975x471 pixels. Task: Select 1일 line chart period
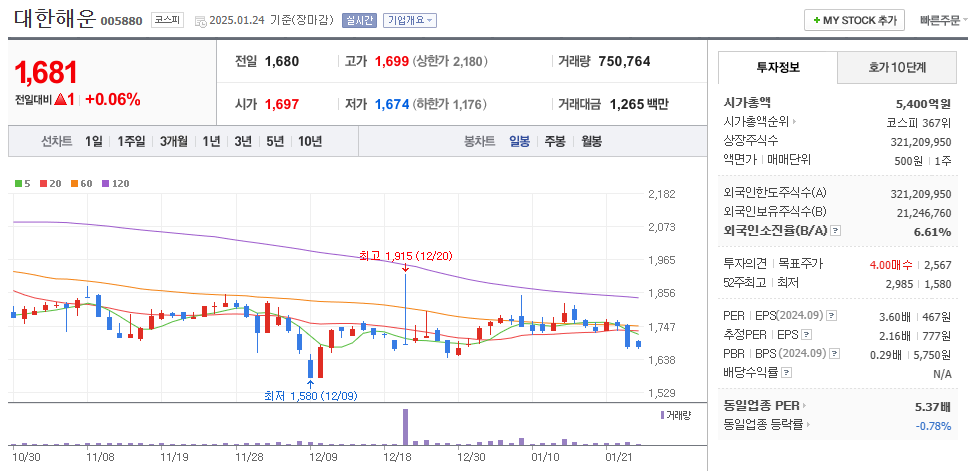pyautogui.click(x=93, y=141)
